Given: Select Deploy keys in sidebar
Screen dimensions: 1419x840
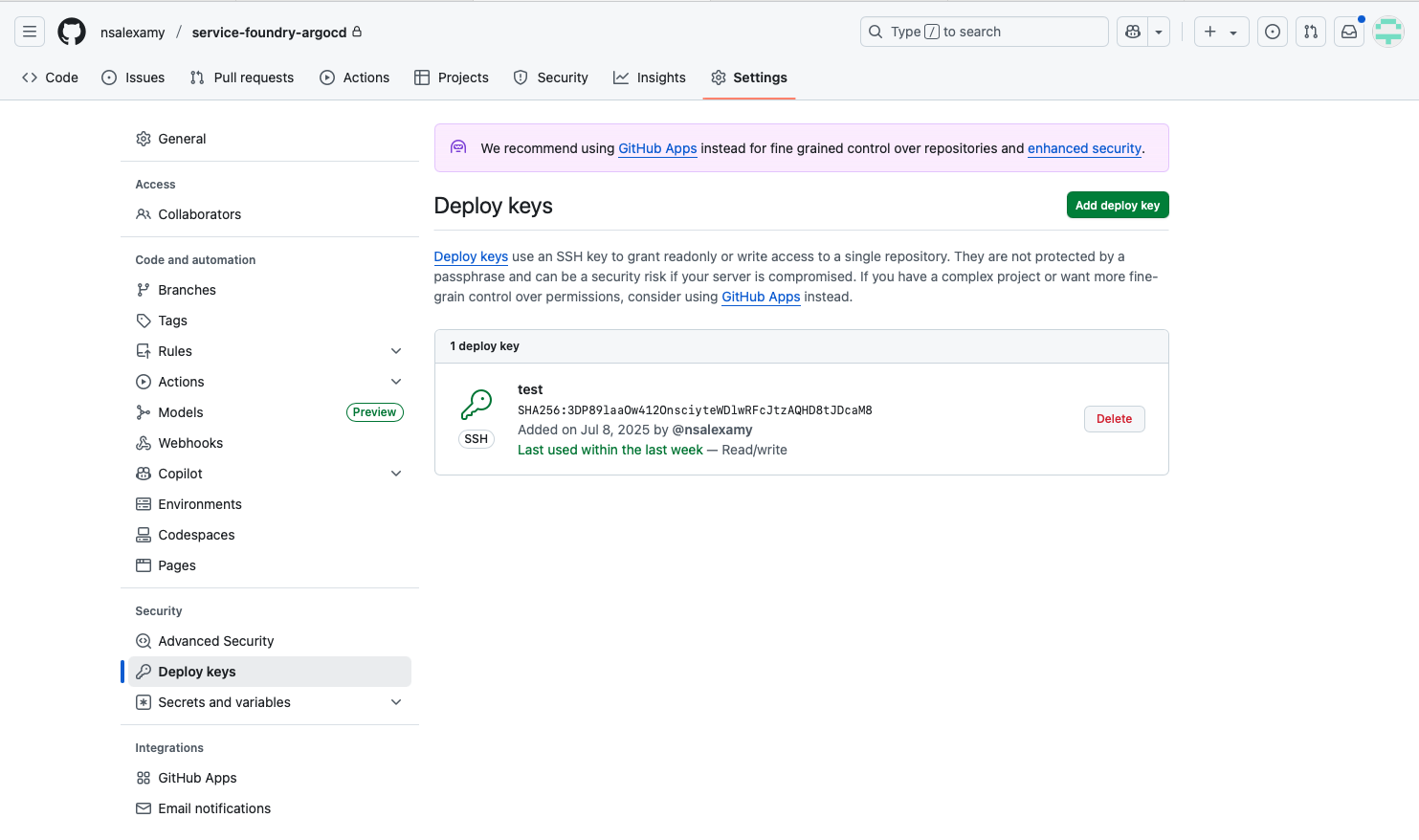Looking at the screenshot, I should click(270, 672).
